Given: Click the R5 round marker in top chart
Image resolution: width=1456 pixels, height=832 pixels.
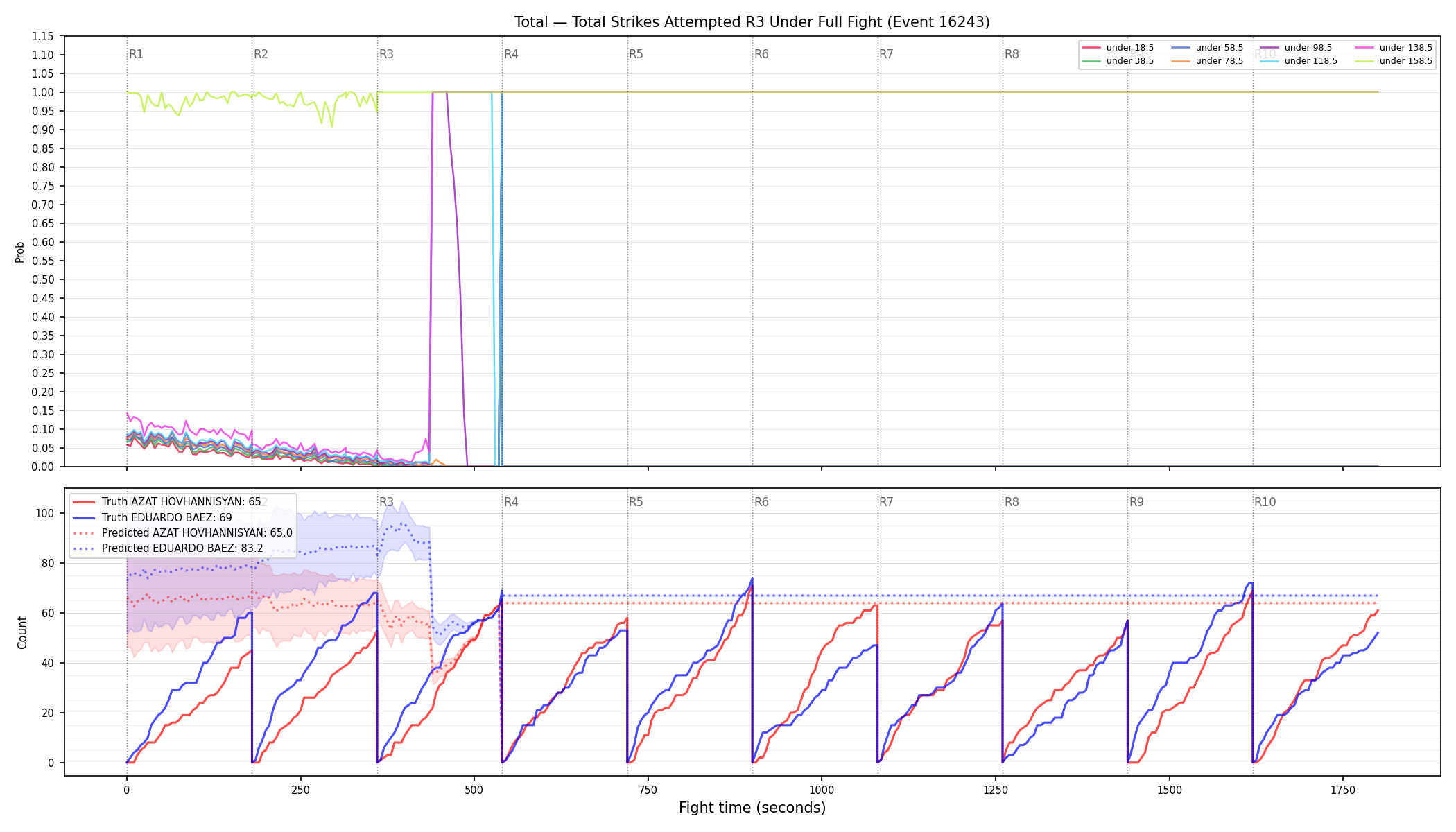Looking at the screenshot, I should 636,54.
